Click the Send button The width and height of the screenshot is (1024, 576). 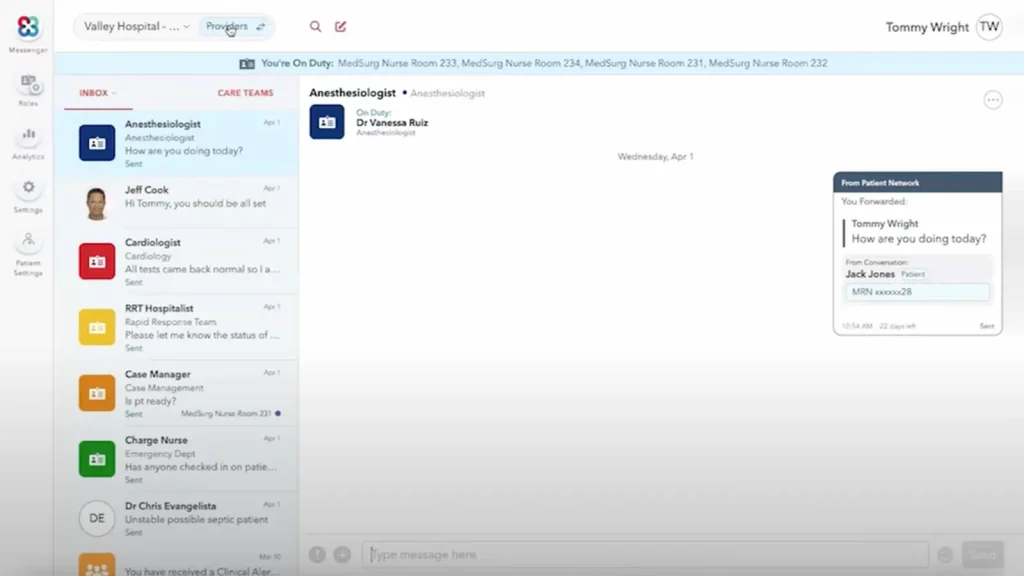pos(982,555)
